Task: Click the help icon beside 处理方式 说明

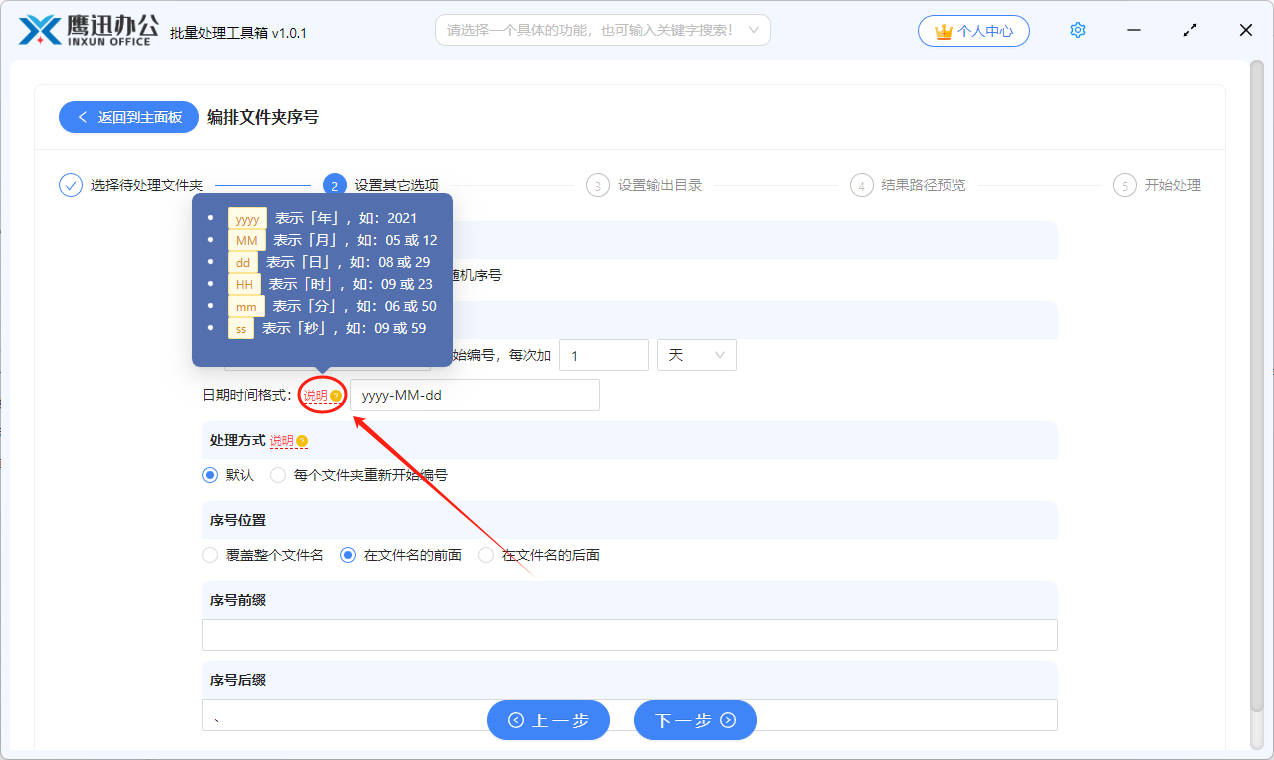Action: click(302, 441)
